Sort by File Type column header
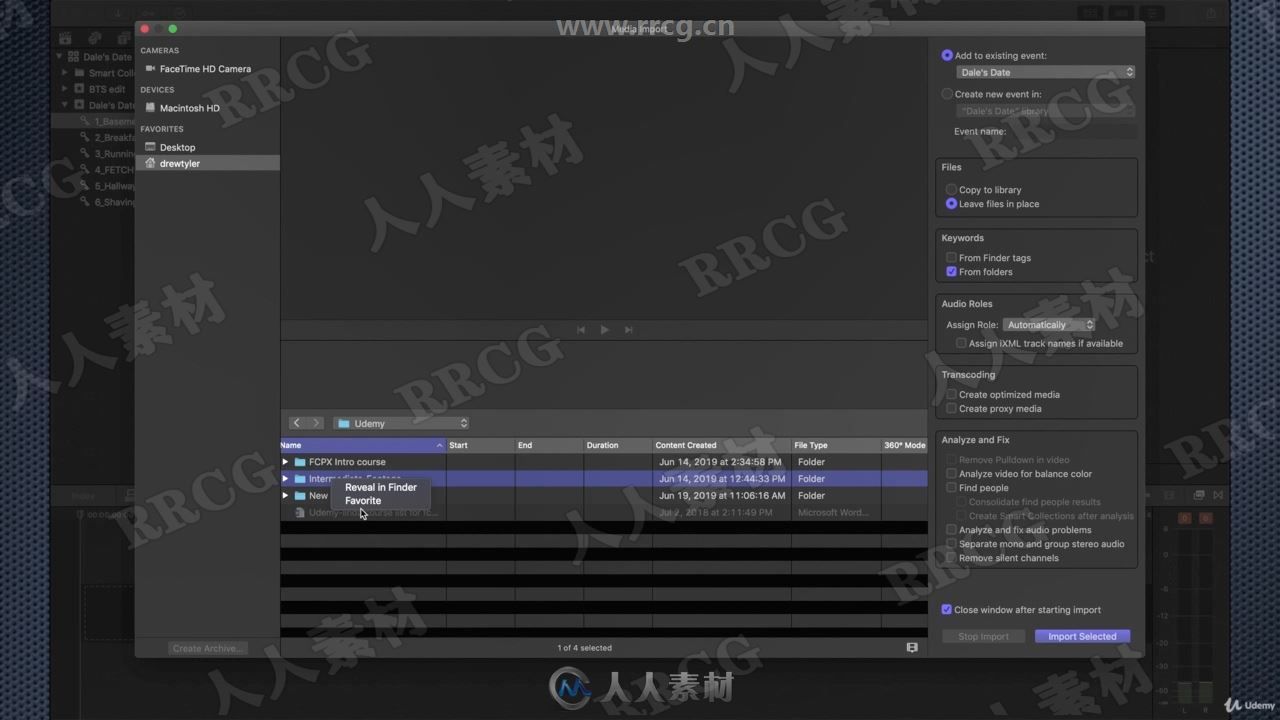The height and width of the screenshot is (720, 1280). click(x=835, y=445)
